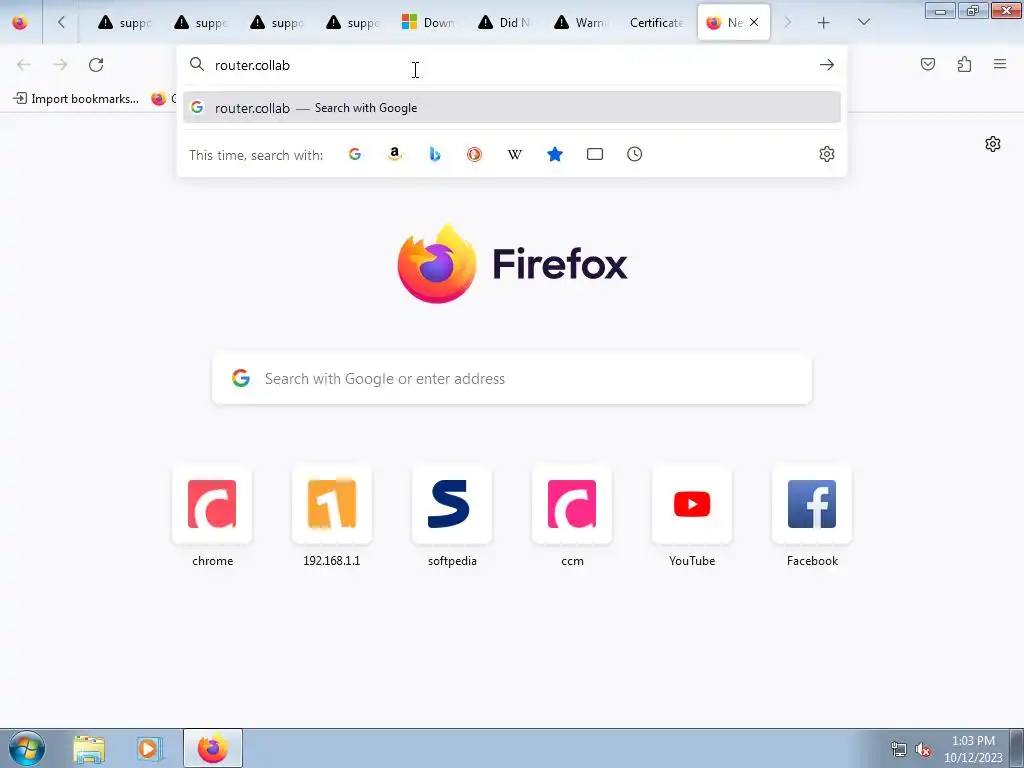Search this time with Bing icon
Image resolution: width=1024 pixels, height=768 pixels.
[x=435, y=154]
